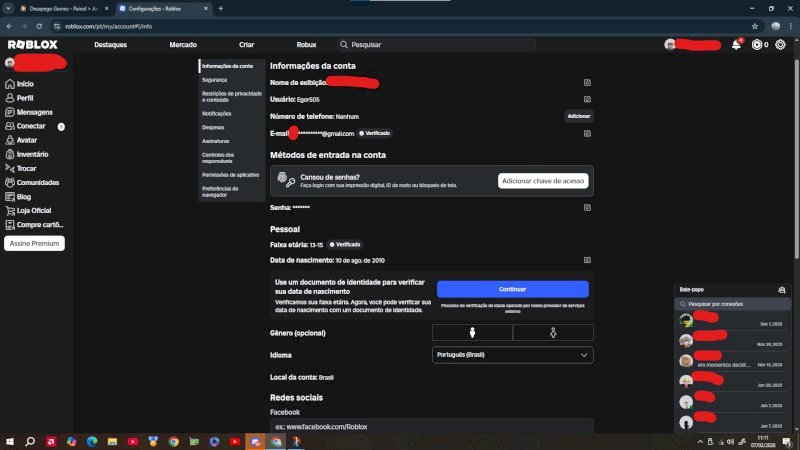800x450 pixels.
Task: Switch to the Segurança settings tab
Action: [214, 79]
